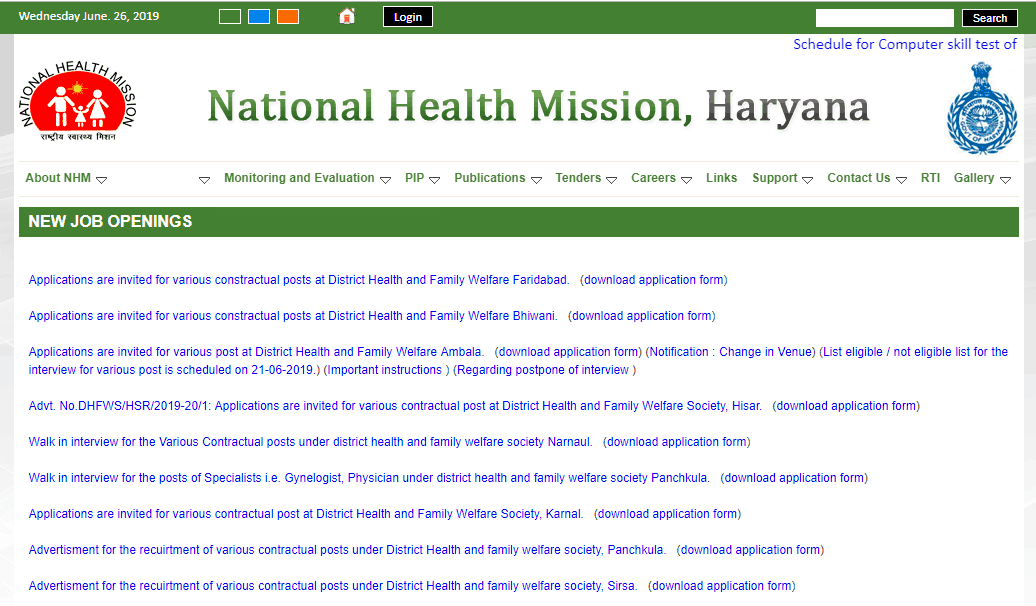Image resolution: width=1036 pixels, height=606 pixels.
Task: Select the blue color theme swatch
Action: point(259,17)
